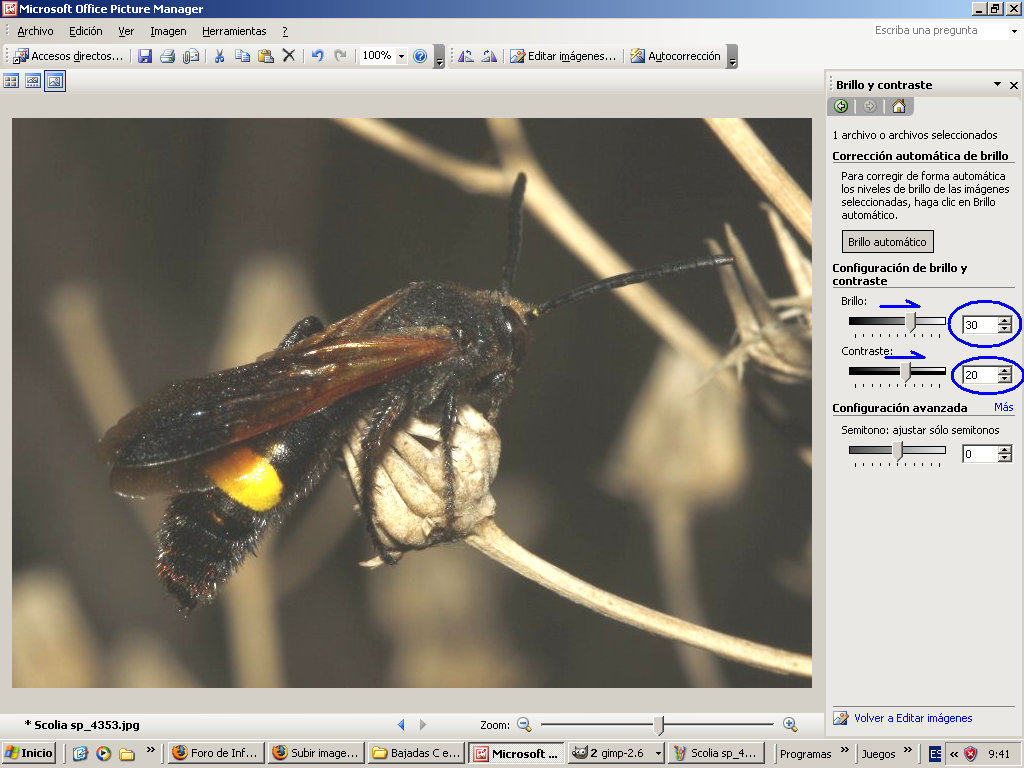Click Volver a Editar imágenes link

913,718
